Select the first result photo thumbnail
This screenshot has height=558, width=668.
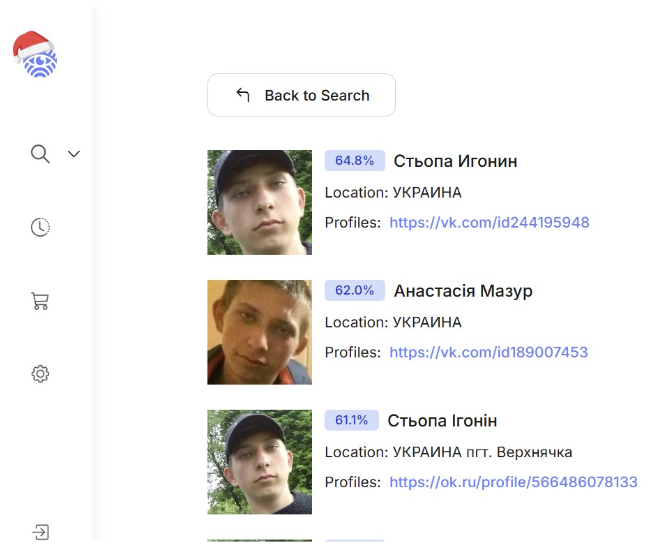click(x=259, y=202)
